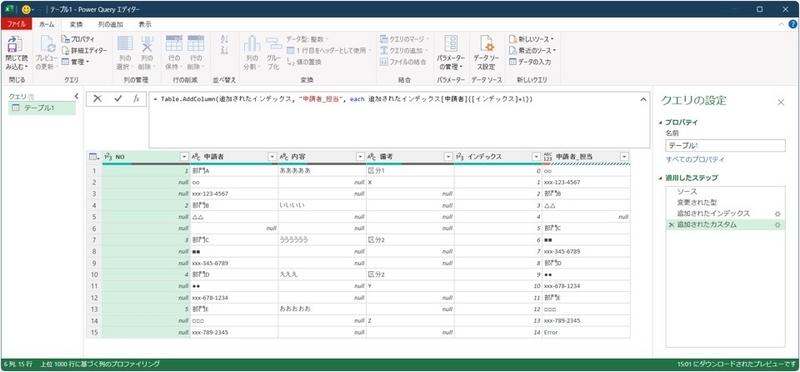This screenshot has width=800, height=372.
Task: Open Properties (プロパティ) in the ribbon
Action: click(x=78, y=39)
